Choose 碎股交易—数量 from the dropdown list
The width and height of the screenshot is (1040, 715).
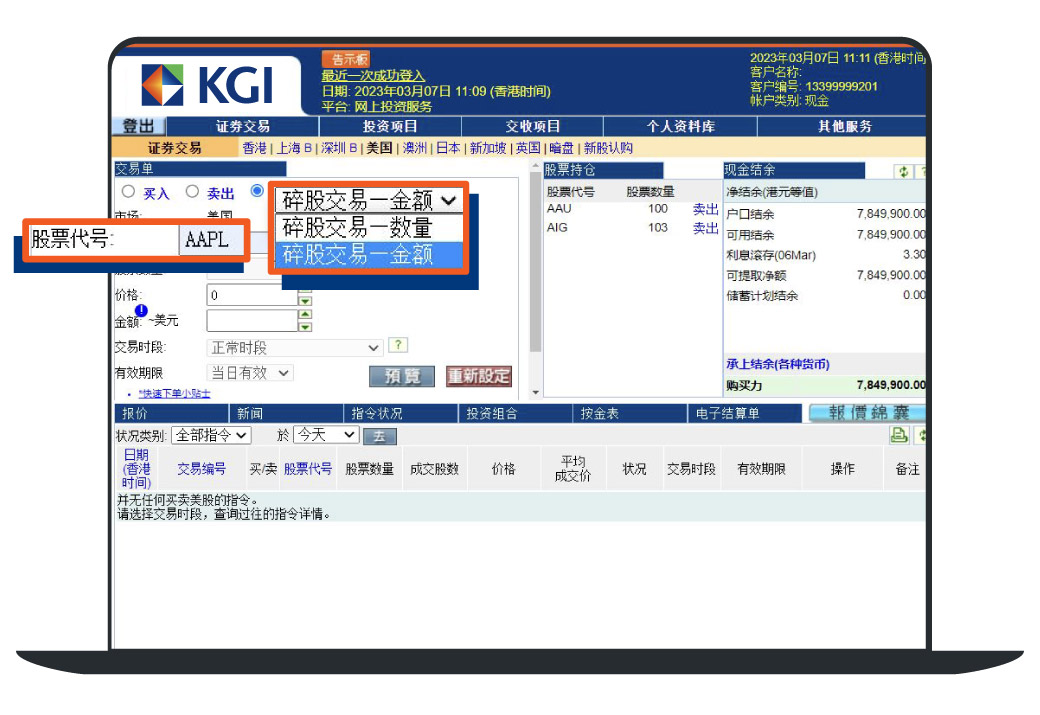pyautogui.click(x=357, y=227)
